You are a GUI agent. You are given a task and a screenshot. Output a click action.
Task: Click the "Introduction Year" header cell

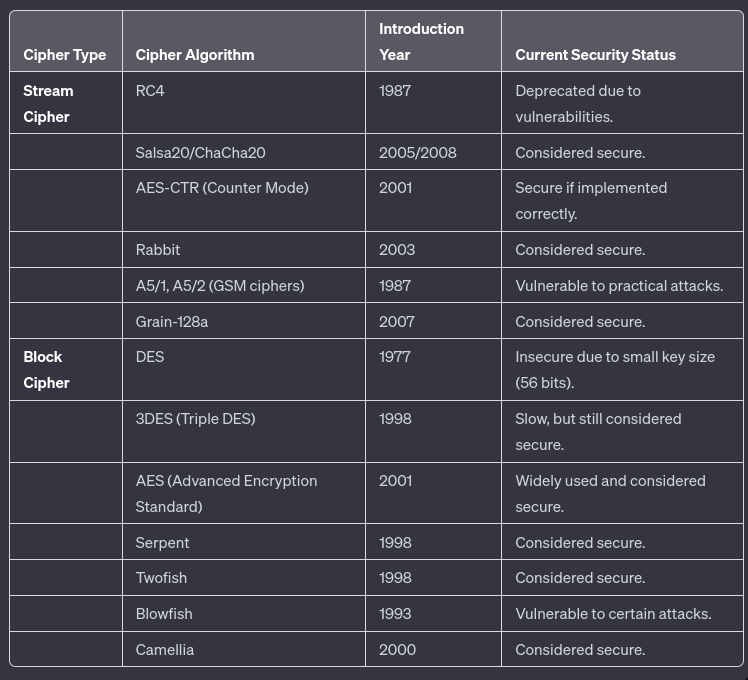click(x=421, y=42)
